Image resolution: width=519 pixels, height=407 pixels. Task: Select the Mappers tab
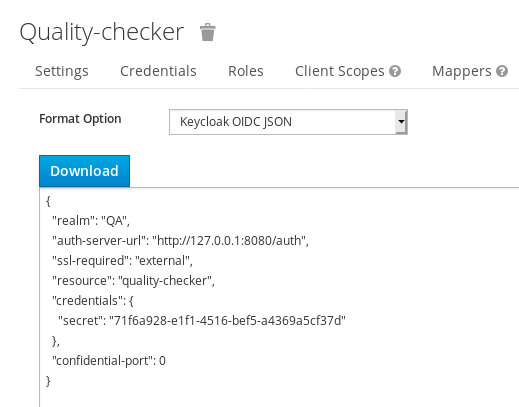462,71
